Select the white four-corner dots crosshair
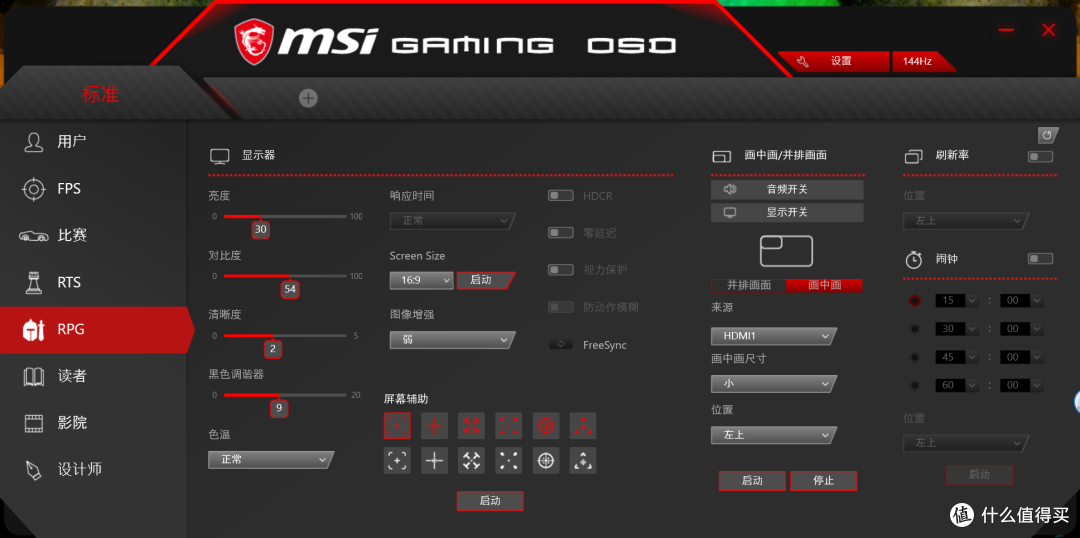 click(508, 460)
